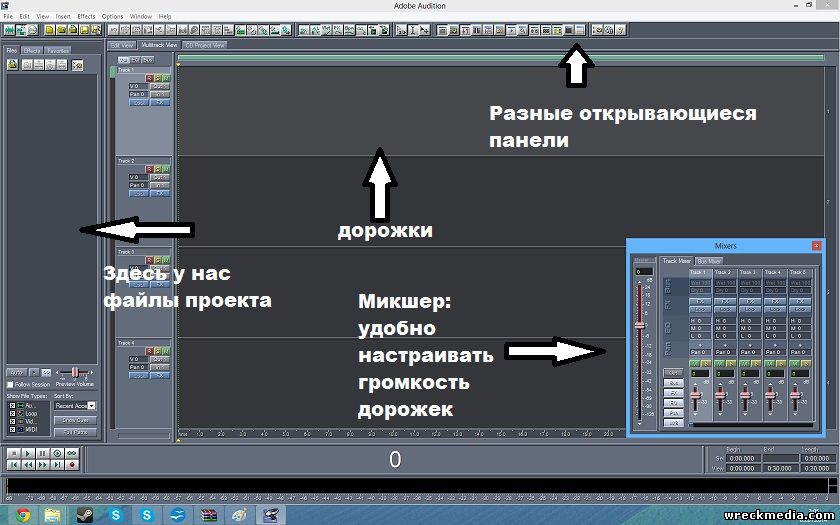
Task: Toggle the MIDI file type checkbox
Action: pos(12,430)
